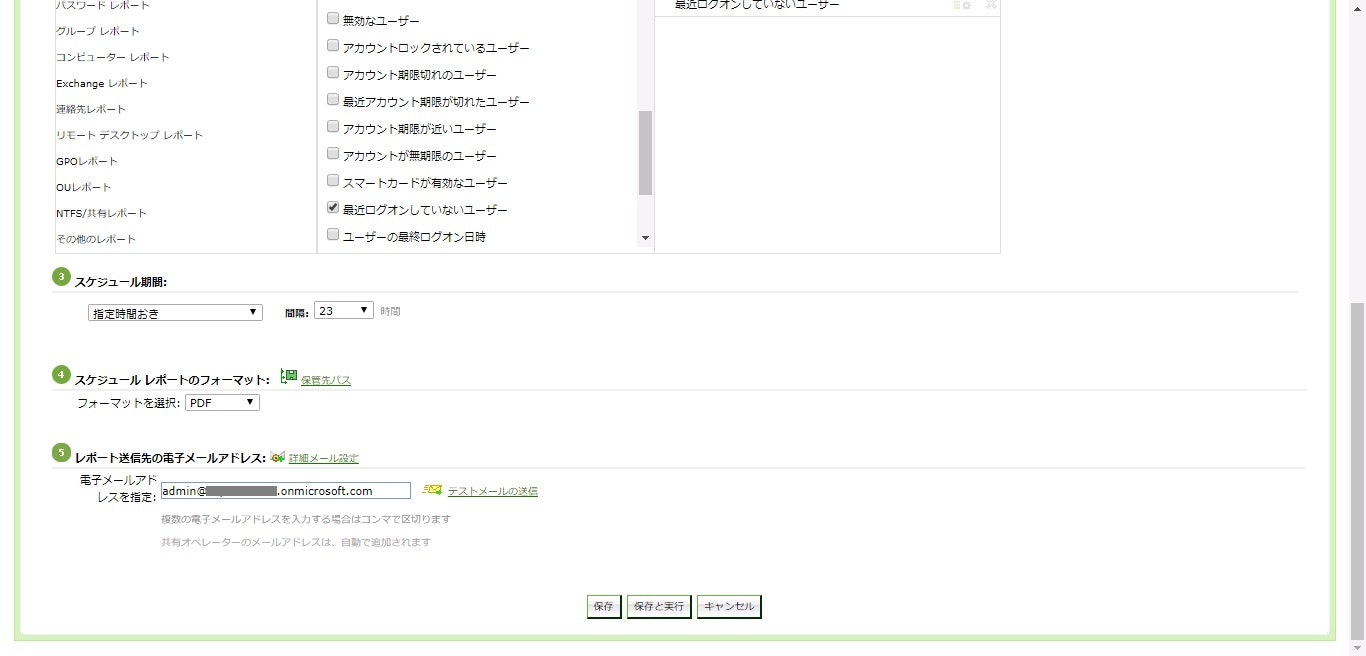Check the 無効なユーザー checkbox

pyautogui.click(x=333, y=19)
